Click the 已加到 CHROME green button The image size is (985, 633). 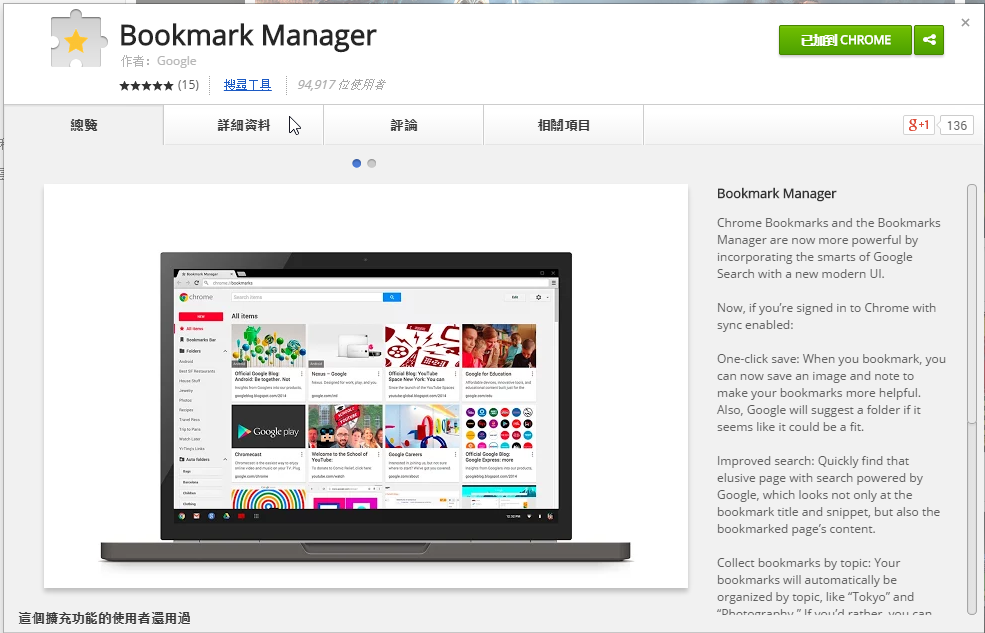pos(845,40)
